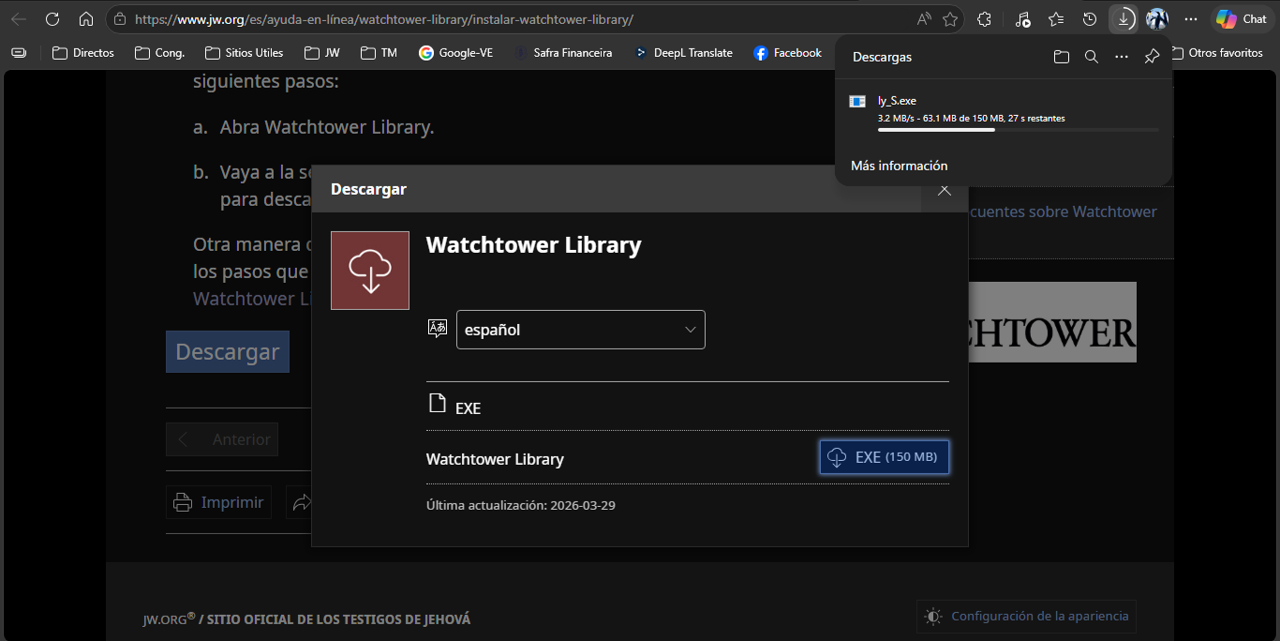Screen dimensions: 1280x641
Task: Open the DeepL Translate bookmark
Action: coord(684,52)
